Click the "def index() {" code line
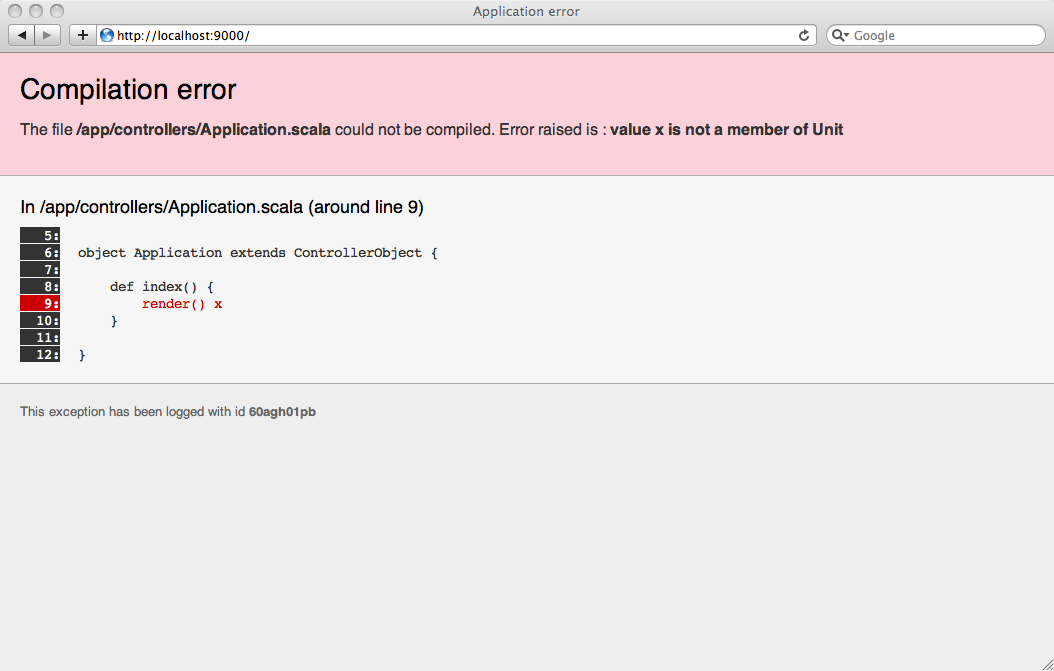1054x671 pixels. (161, 287)
